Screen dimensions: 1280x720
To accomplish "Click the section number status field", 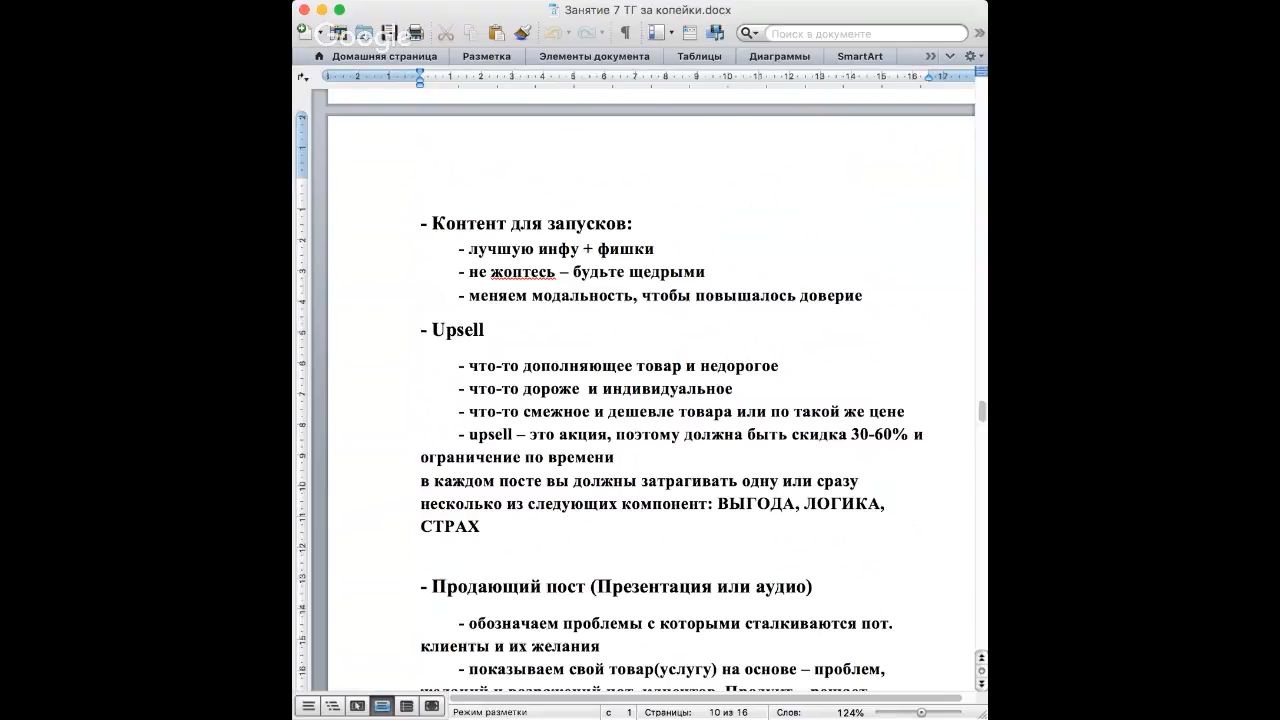I will pos(619,713).
